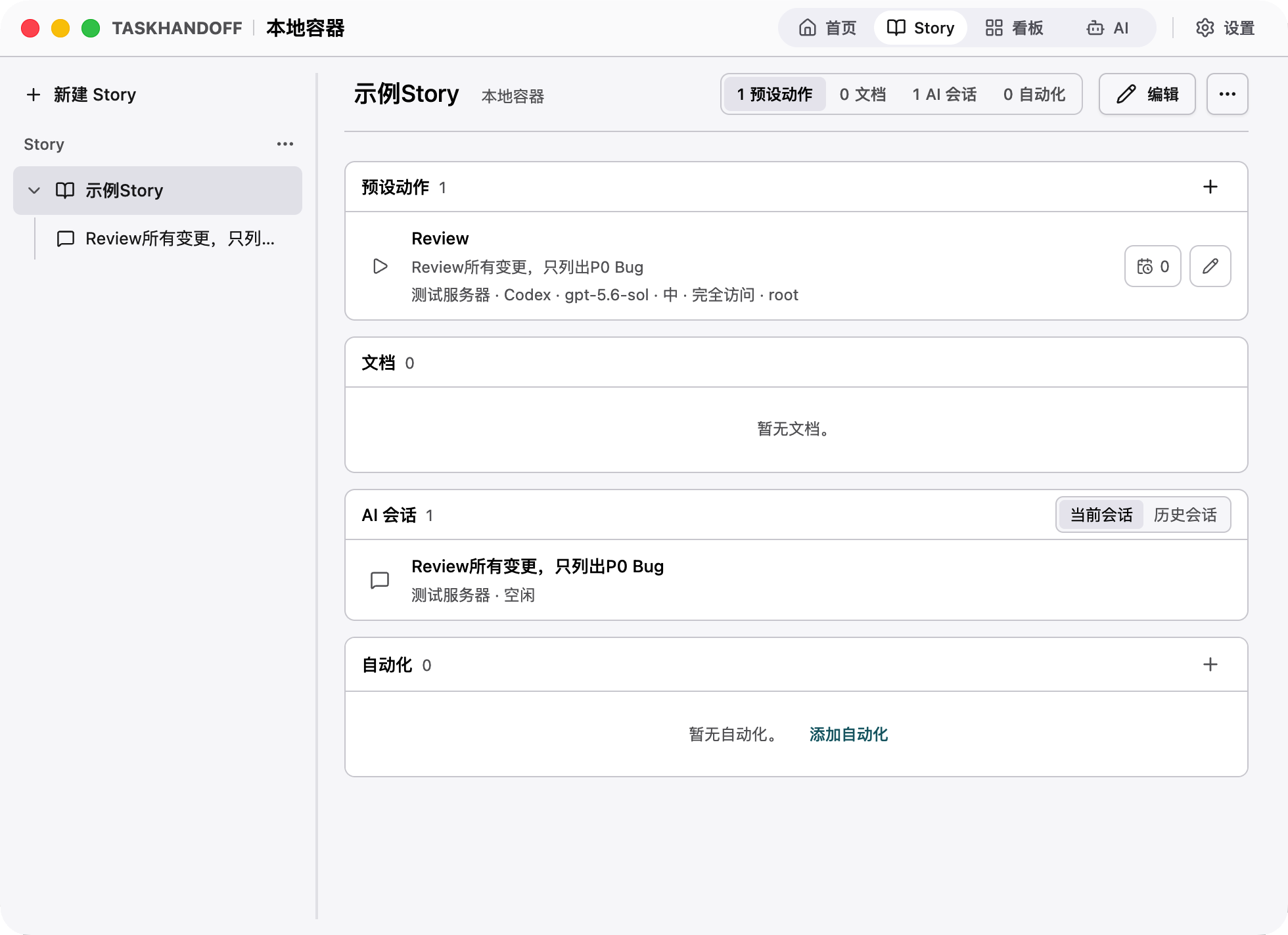Image resolution: width=1288 pixels, height=935 pixels.
Task: Jump to the 0 文档 section tab
Action: click(x=862, y=94)
